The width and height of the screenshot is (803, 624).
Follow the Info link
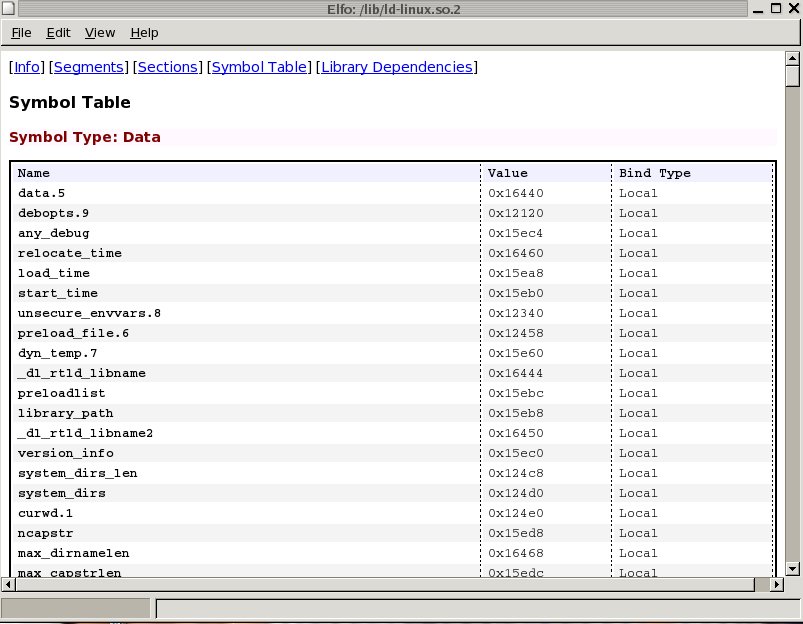tap(27, 67)
